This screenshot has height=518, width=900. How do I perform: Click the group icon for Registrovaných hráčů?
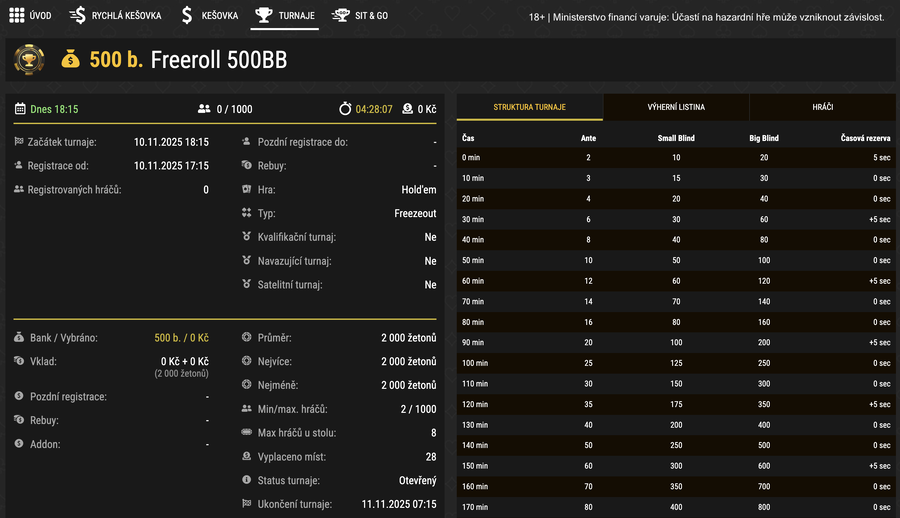click(19, 189)
